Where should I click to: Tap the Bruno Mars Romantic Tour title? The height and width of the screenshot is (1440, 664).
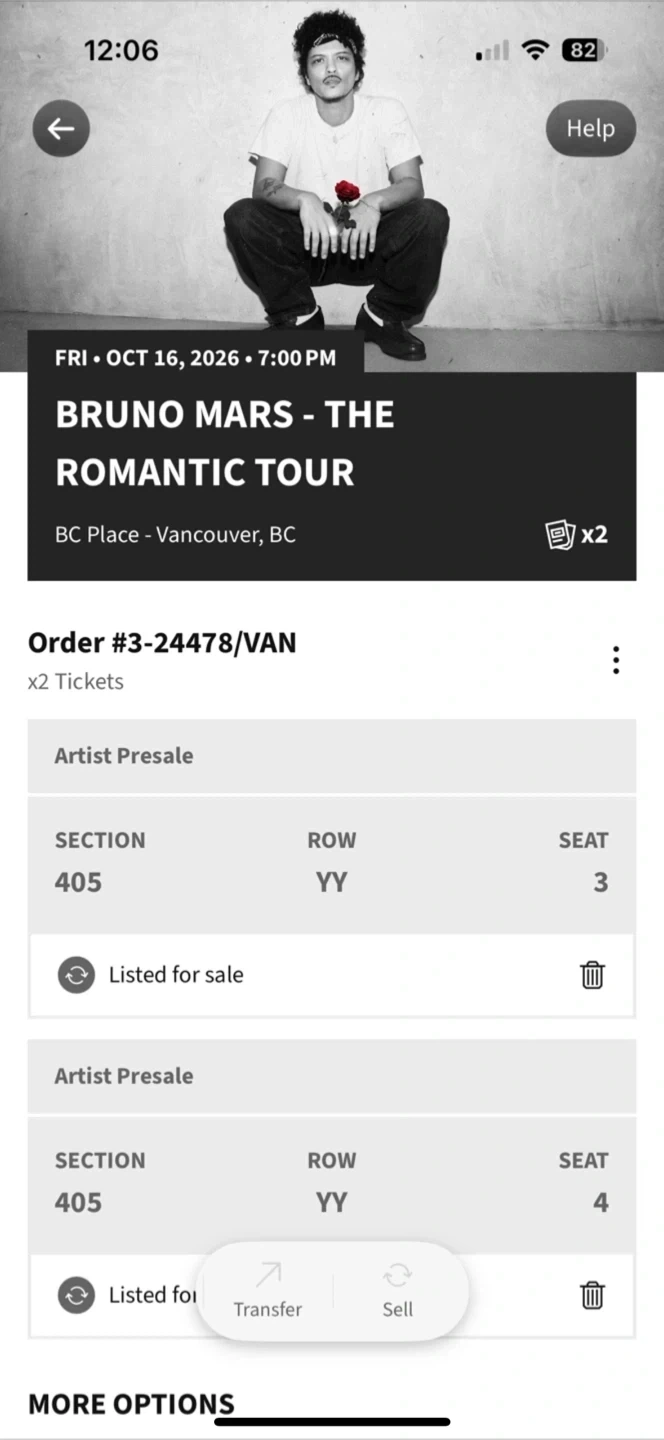225,443
